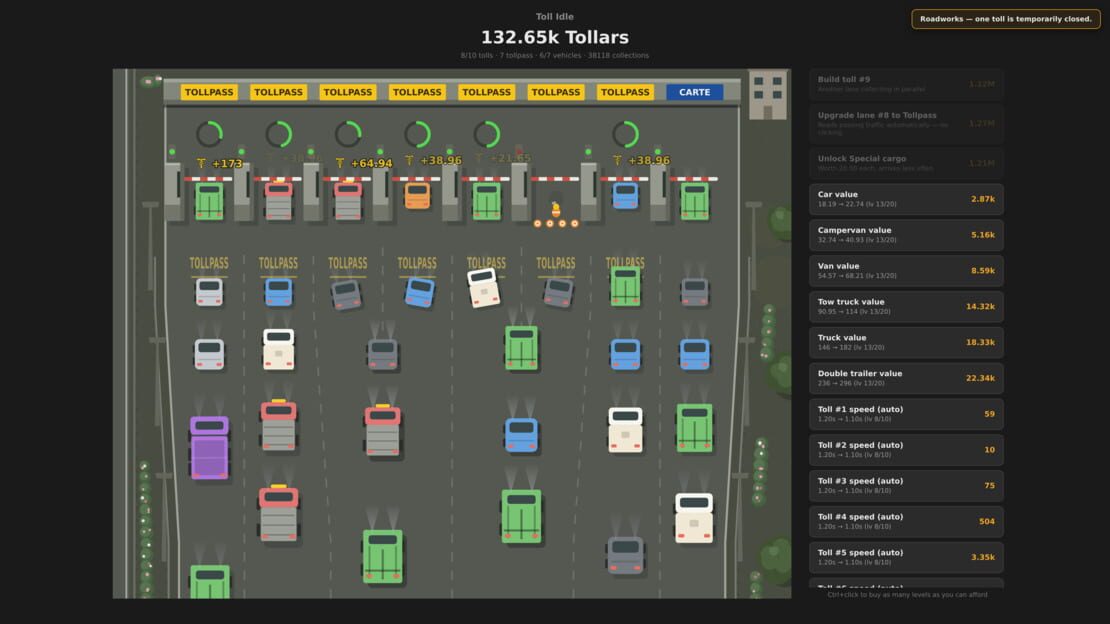Image resolution: width=1110 pixels, height=624 pixels.
Task: Click the orange car at the fourth toll gate
Action: pyautogui.click(x=417, y=195)
